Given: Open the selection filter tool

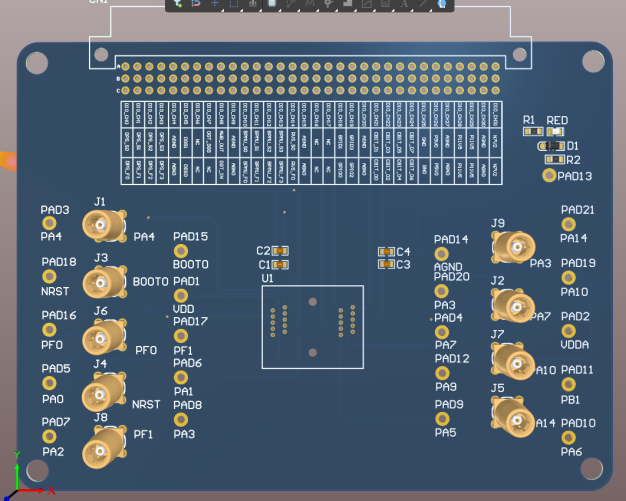Looking at the screenshot, I should pyautogui.click(x=177, y=5).
